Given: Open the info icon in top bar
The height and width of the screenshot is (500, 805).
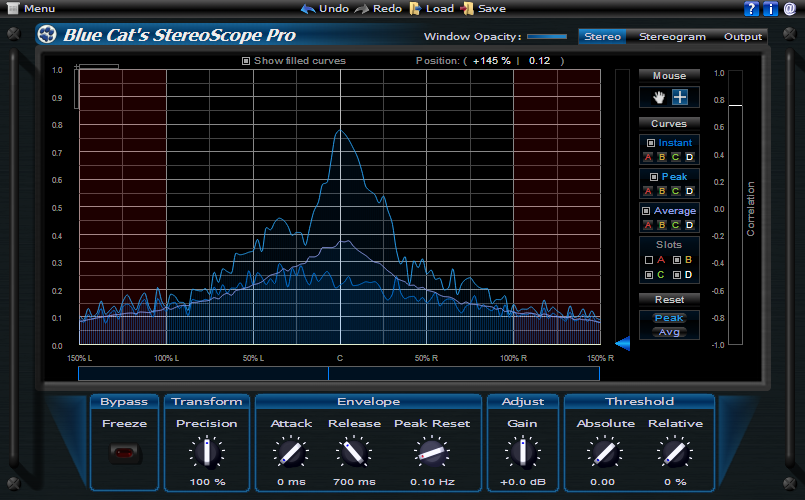Looking at the screenshot, I should click(x=770, y=9).
